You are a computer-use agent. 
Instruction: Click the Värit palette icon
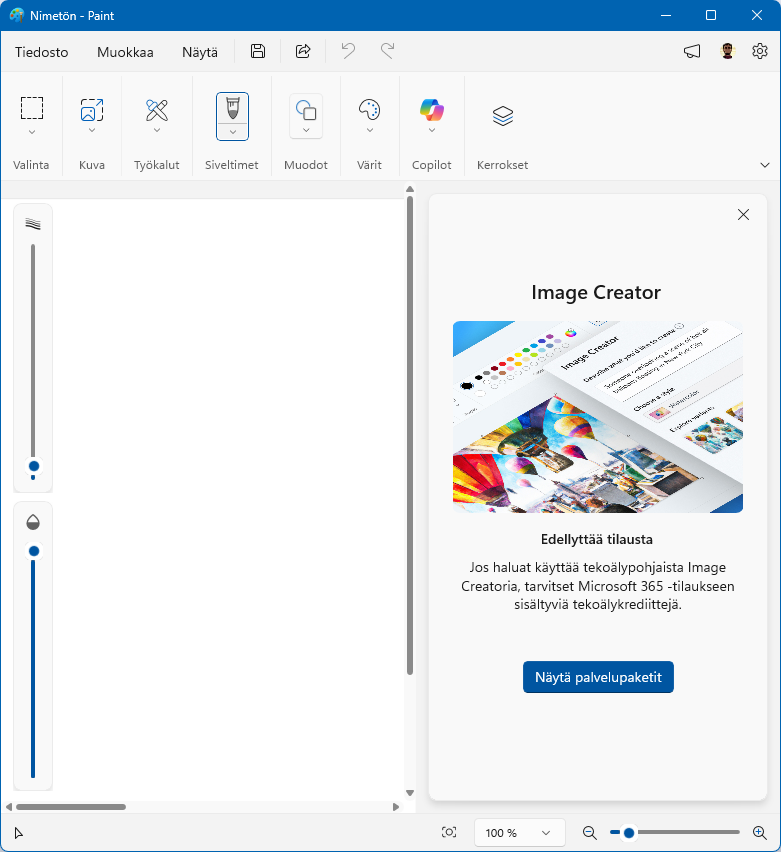point(370,110)
